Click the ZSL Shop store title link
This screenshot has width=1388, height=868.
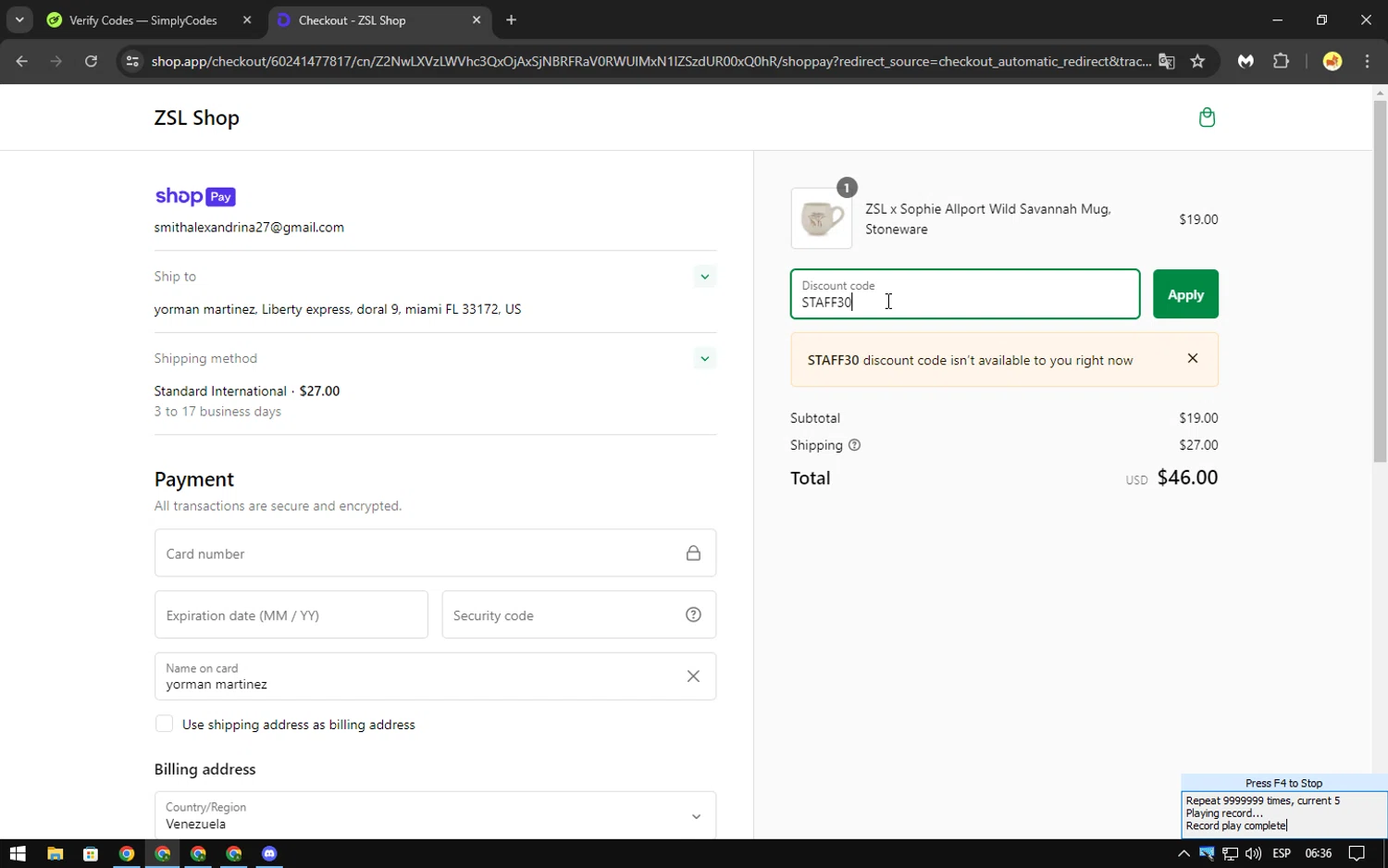(x=196, y=118)
